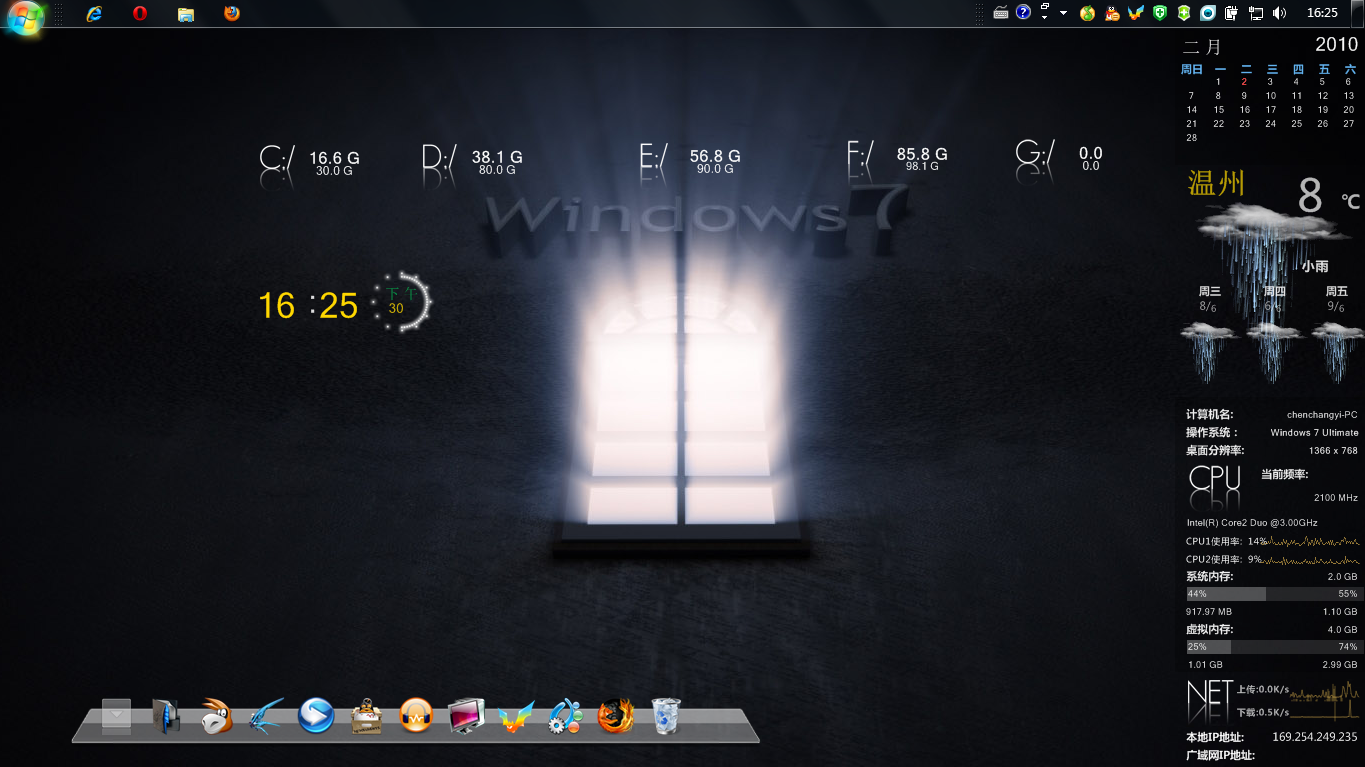This screenshot has height=767, width=1365.
Task: Launch the rainbow wing dock icon
Action: coord(516,716)
